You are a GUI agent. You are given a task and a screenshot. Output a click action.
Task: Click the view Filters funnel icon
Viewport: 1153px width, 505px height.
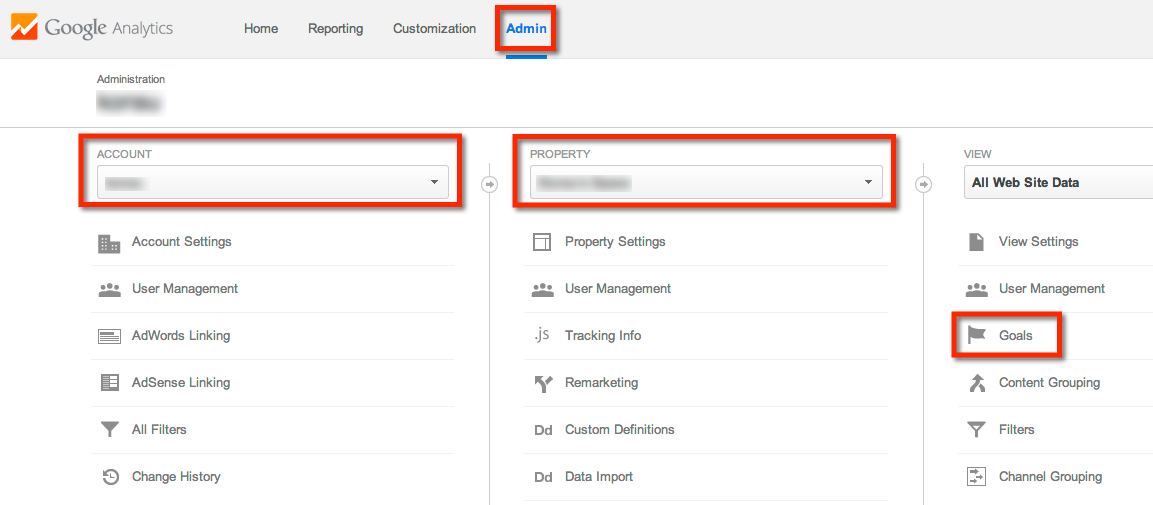click(x=976, y=430)
